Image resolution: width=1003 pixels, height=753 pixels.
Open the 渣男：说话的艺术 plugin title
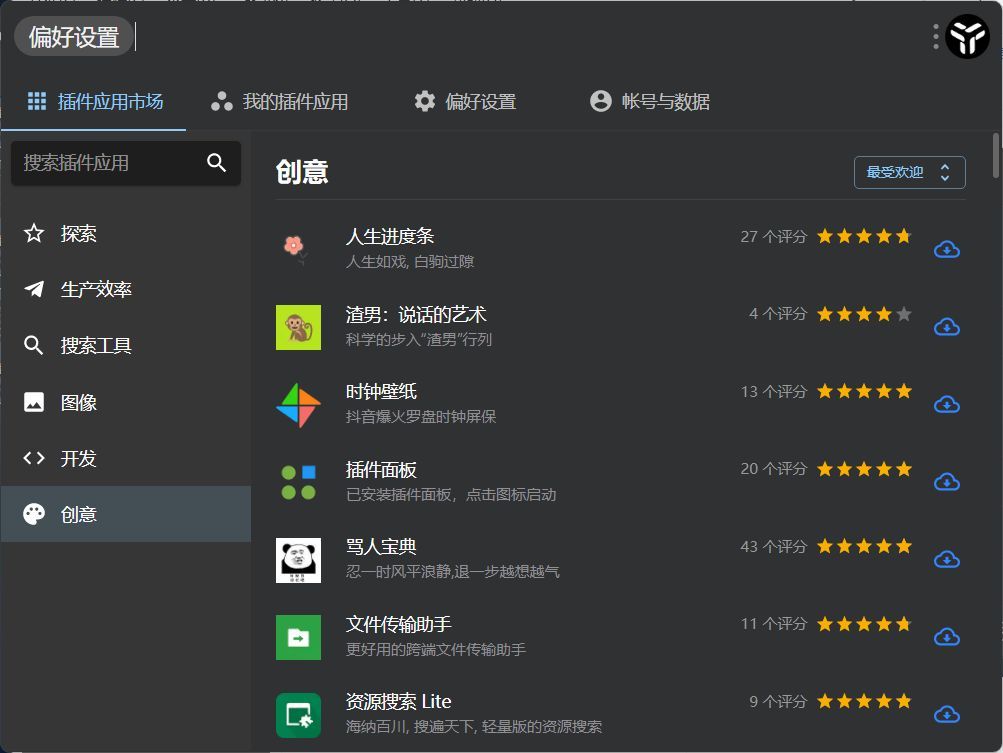point(416,314)
